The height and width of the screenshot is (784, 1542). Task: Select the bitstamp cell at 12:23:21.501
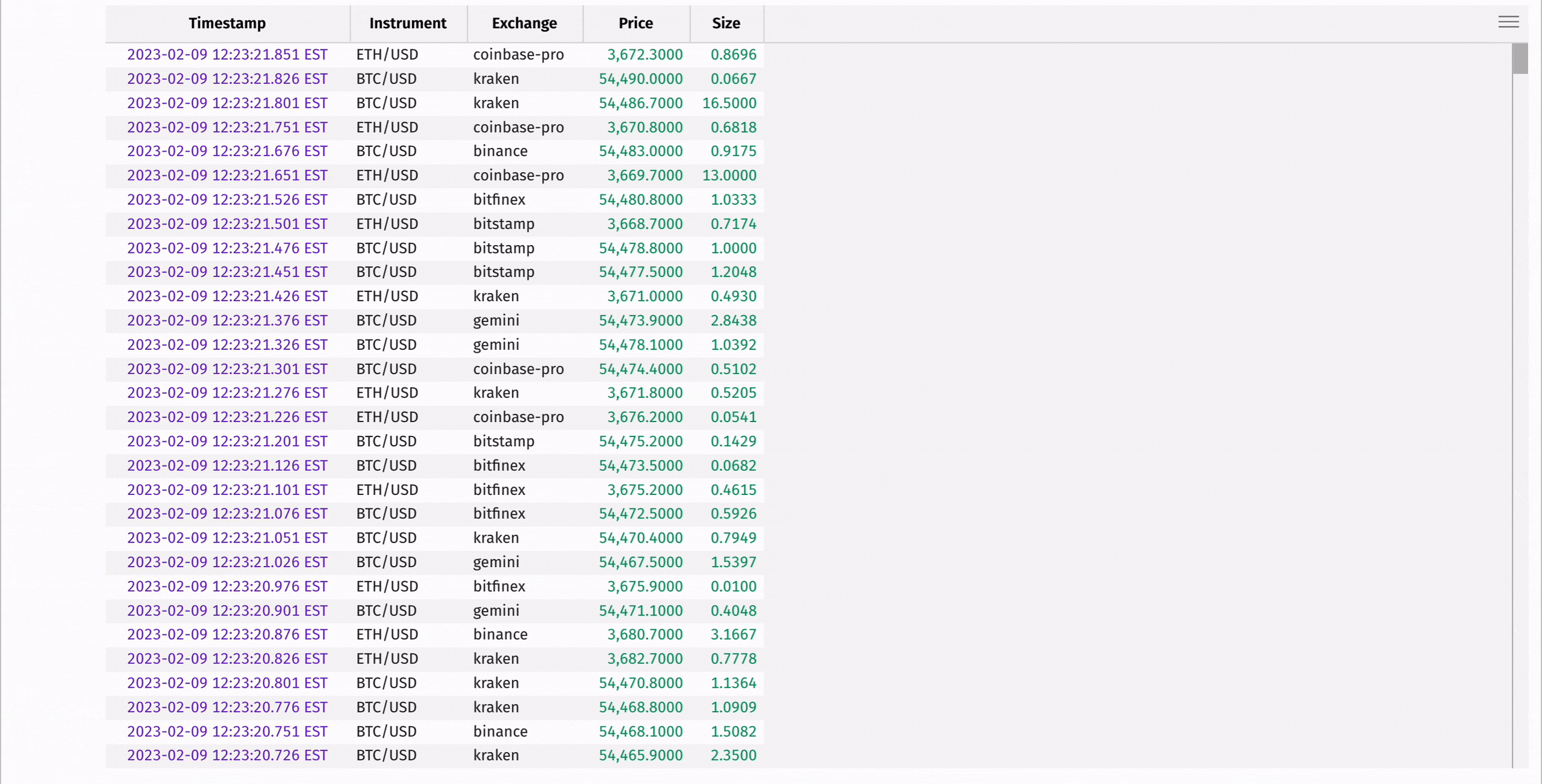(503, 223)
